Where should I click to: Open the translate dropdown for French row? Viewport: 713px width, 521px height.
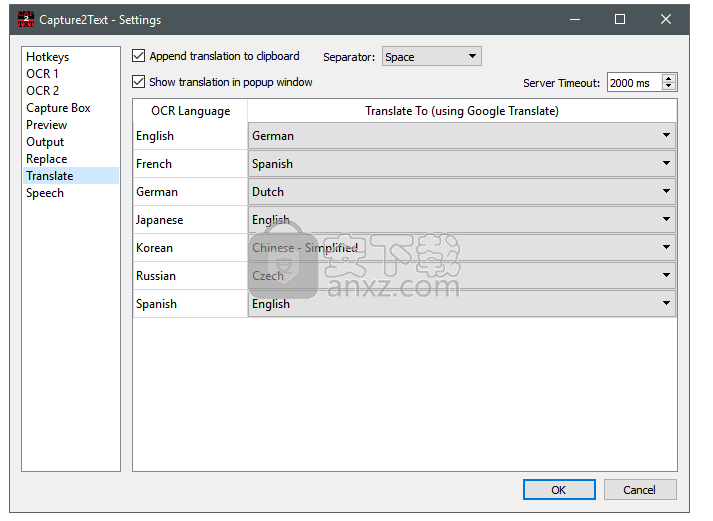[x=462, y=164]
